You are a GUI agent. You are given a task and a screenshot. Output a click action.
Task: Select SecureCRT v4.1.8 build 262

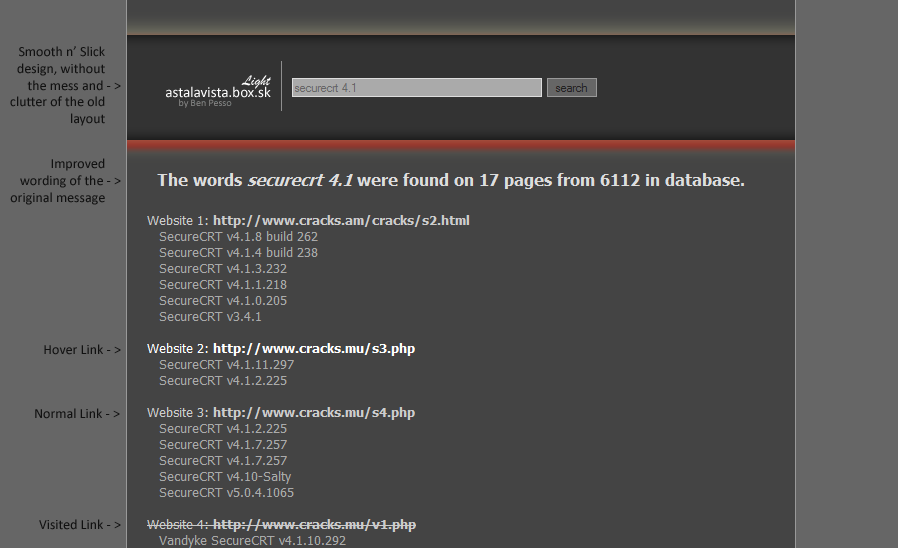[x=238, y=236]
